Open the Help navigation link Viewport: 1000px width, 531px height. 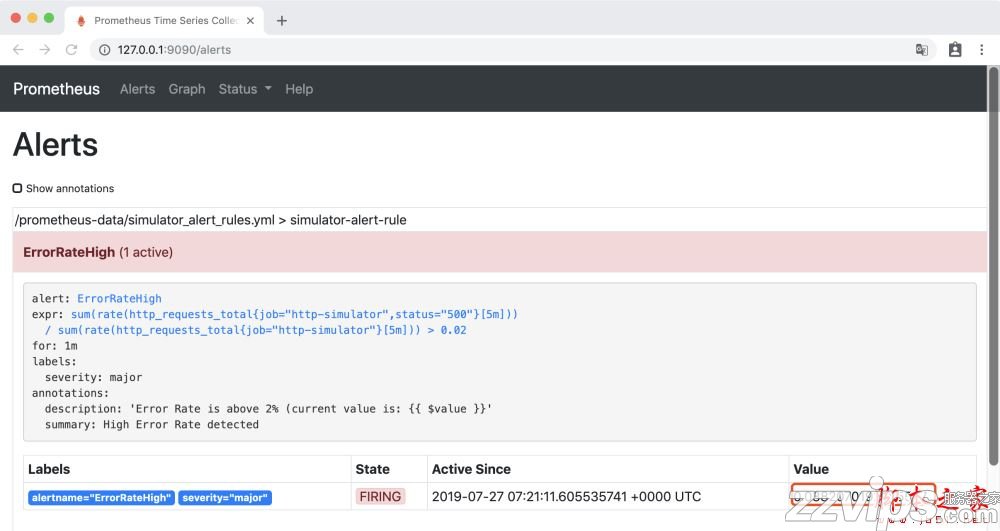(x=299, y=89)
